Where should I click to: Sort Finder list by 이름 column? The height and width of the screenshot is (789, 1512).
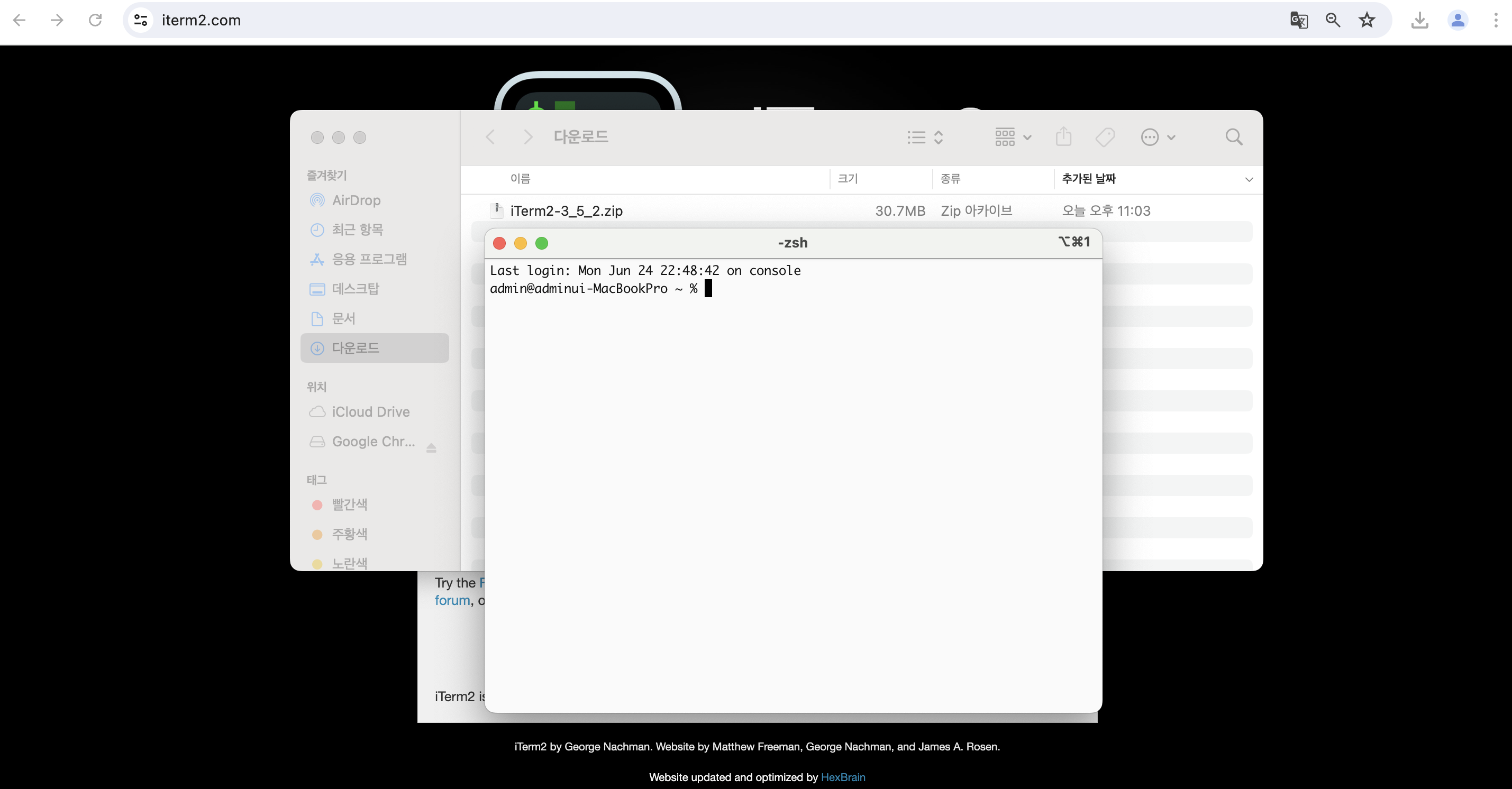click(x=520, y=179)
